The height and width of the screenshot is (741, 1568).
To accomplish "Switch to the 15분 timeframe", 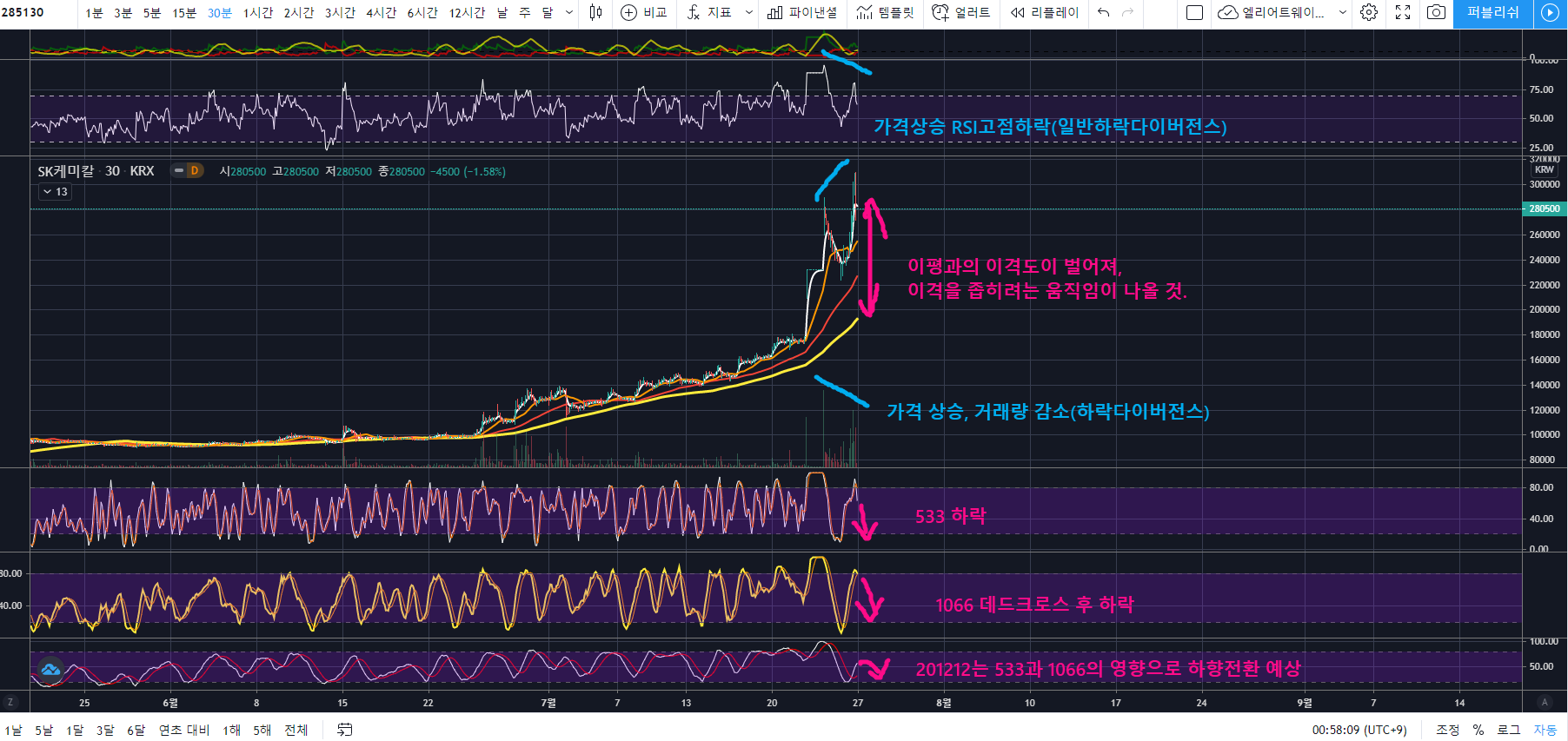I will [184, 12].
